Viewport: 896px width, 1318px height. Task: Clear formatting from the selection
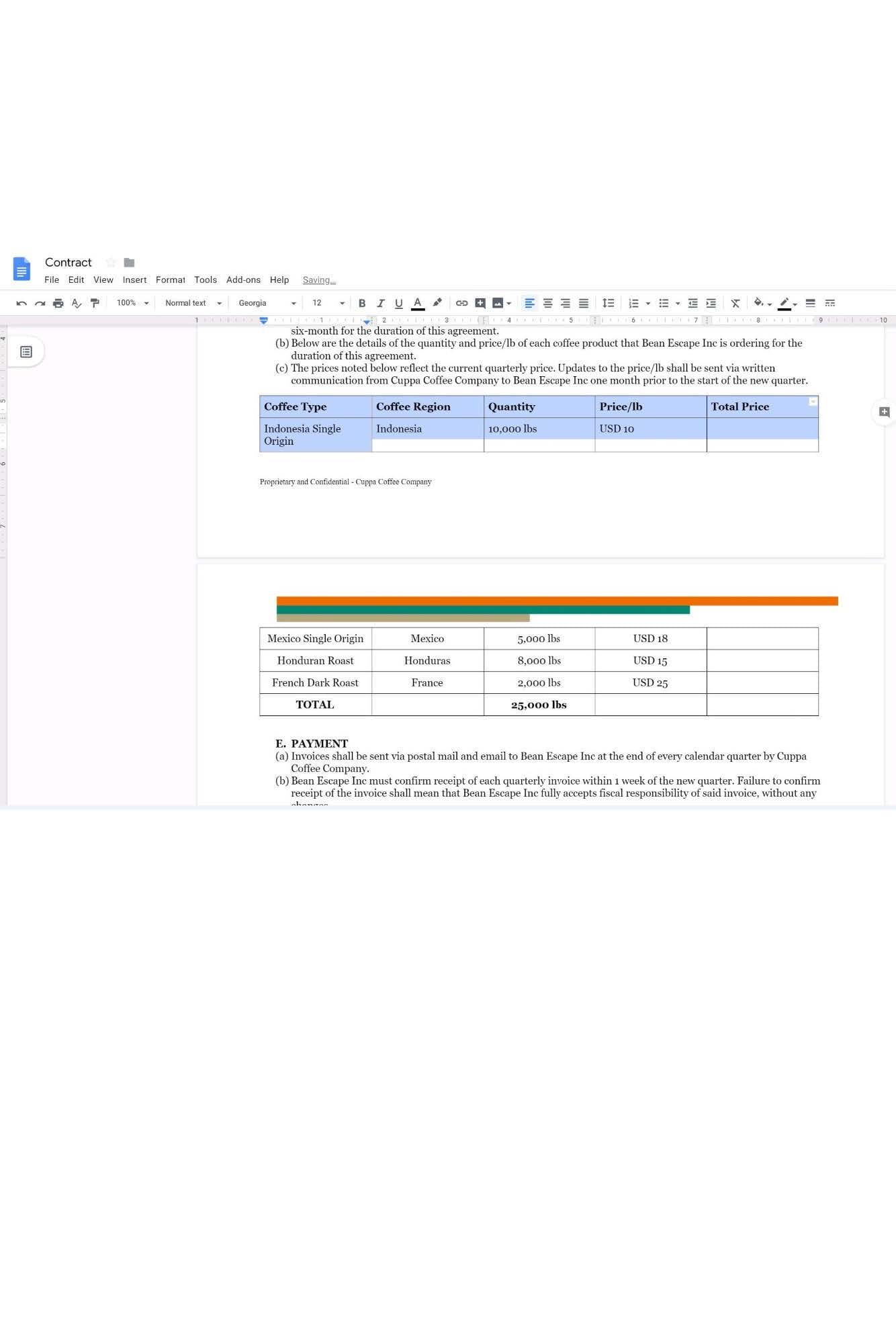[x=735, y=303]
